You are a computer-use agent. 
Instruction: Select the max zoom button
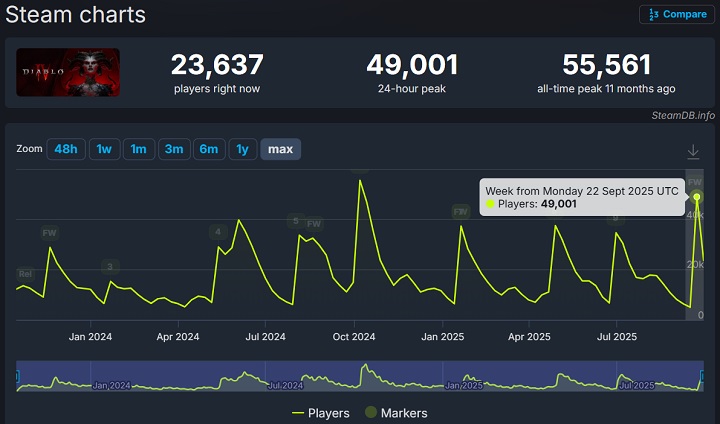(x=280, y=149)
